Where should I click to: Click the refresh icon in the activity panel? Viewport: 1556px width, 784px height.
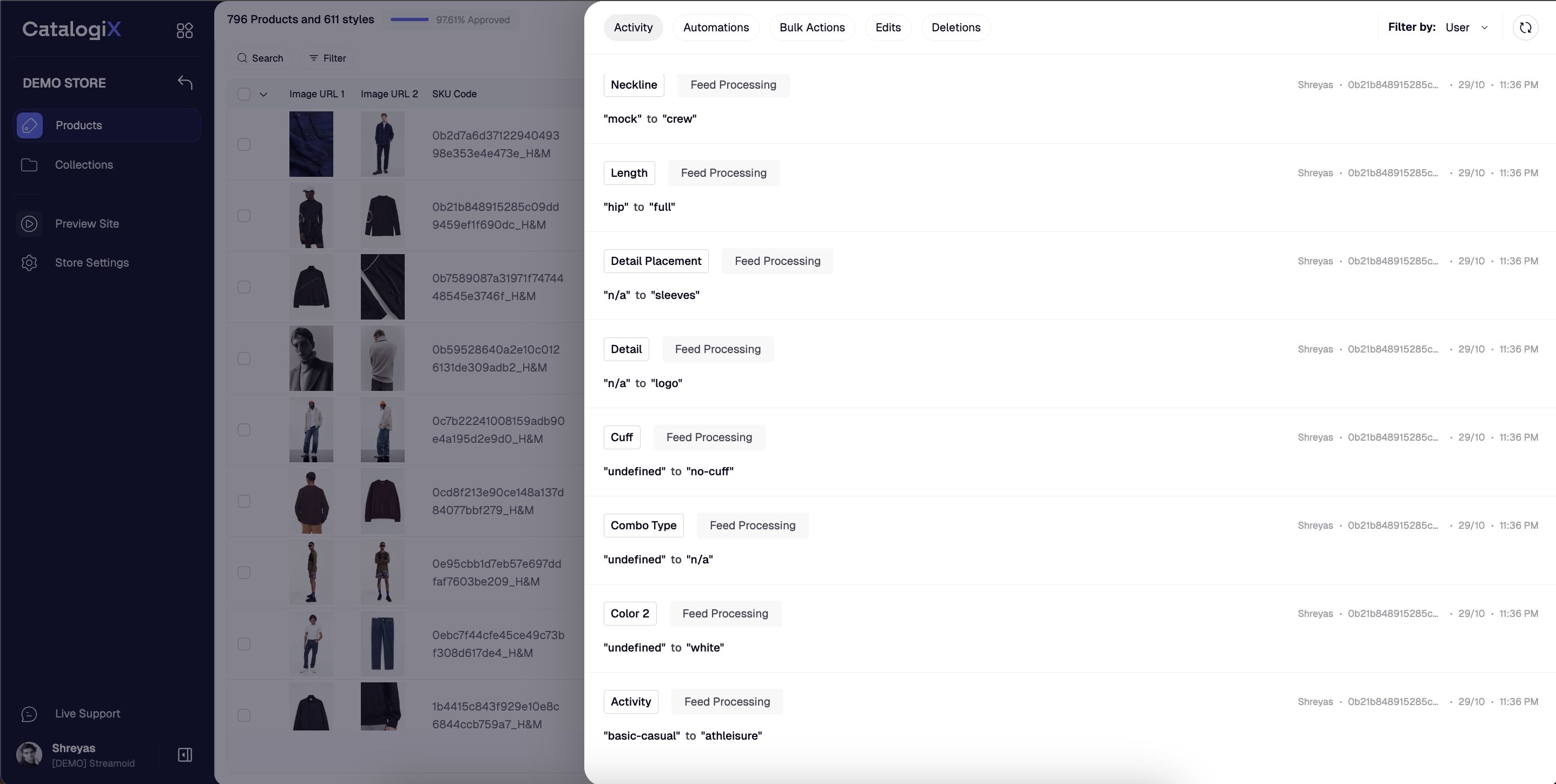(1525, 28)
